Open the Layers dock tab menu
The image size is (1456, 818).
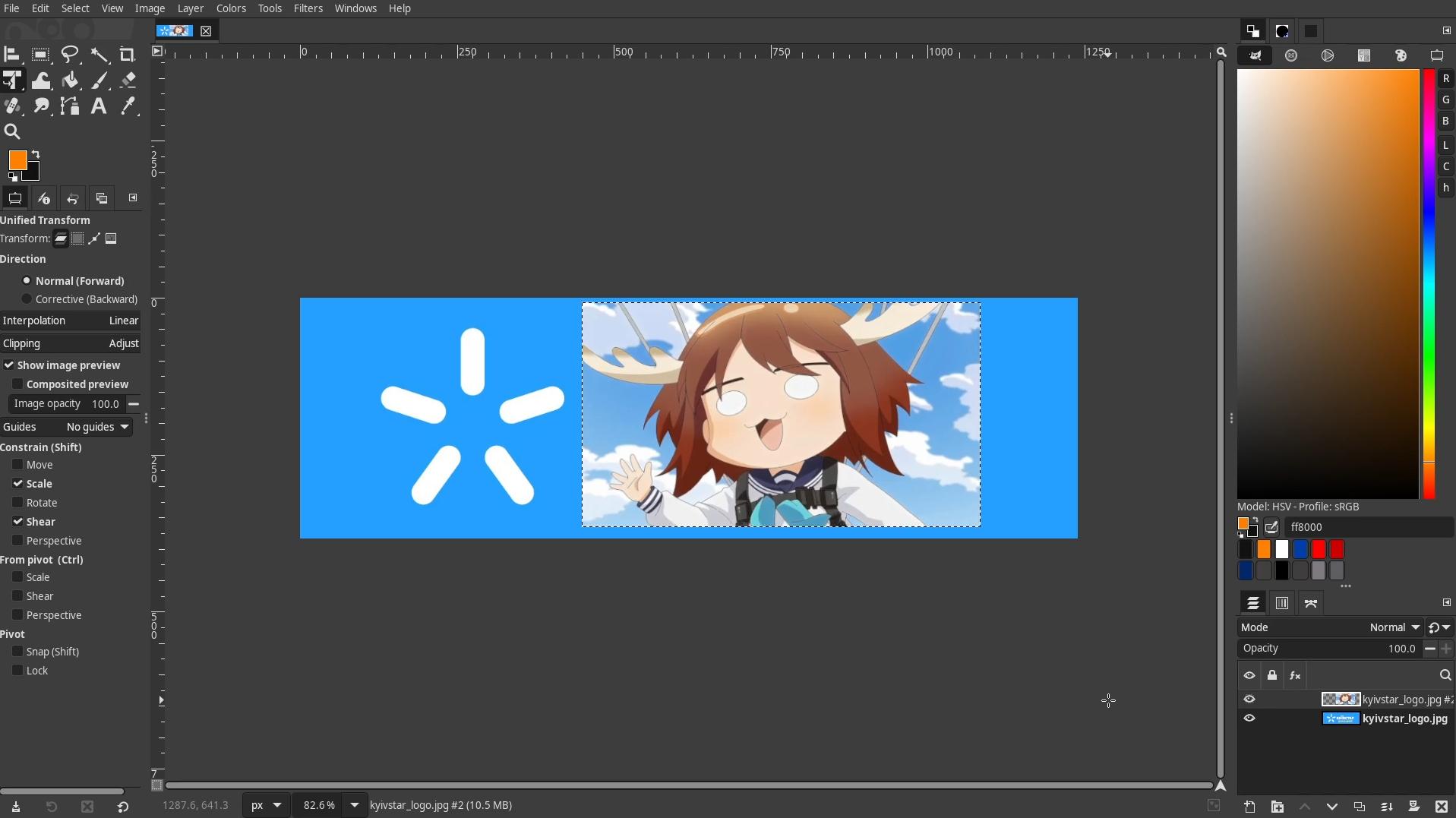[x=1446, y=602]
